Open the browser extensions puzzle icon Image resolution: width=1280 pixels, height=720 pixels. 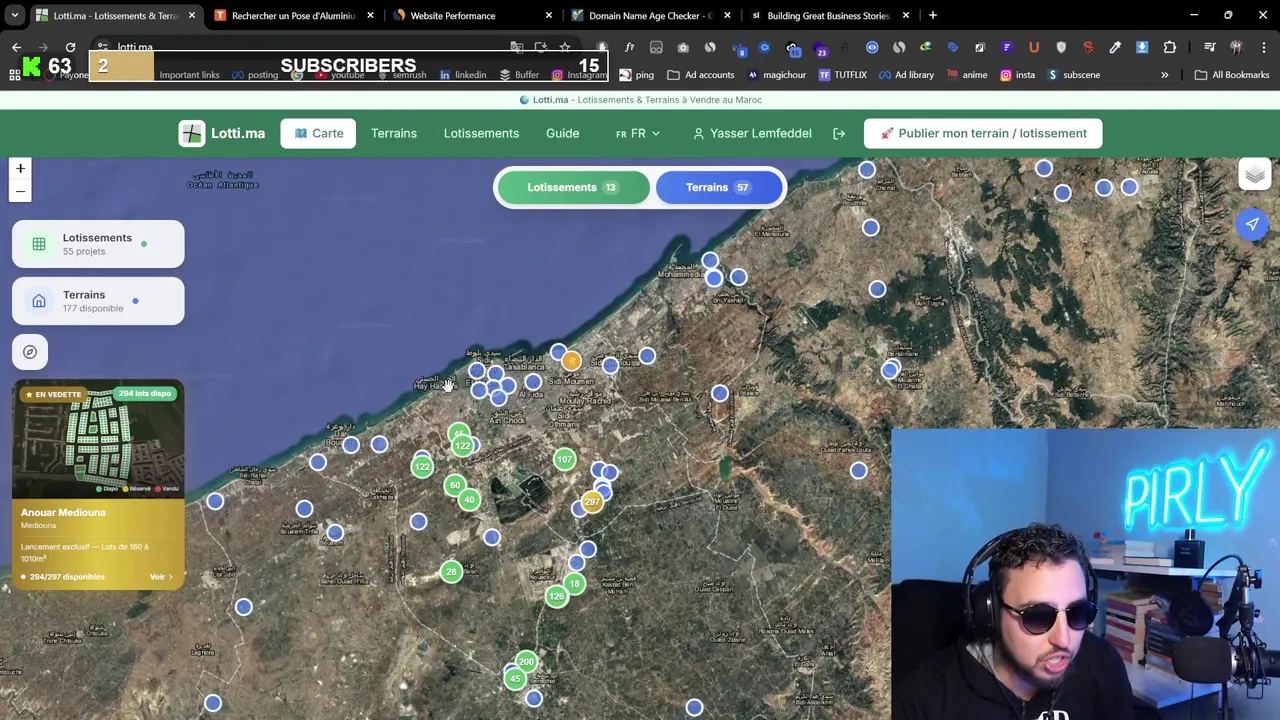tap(1169, 47)
